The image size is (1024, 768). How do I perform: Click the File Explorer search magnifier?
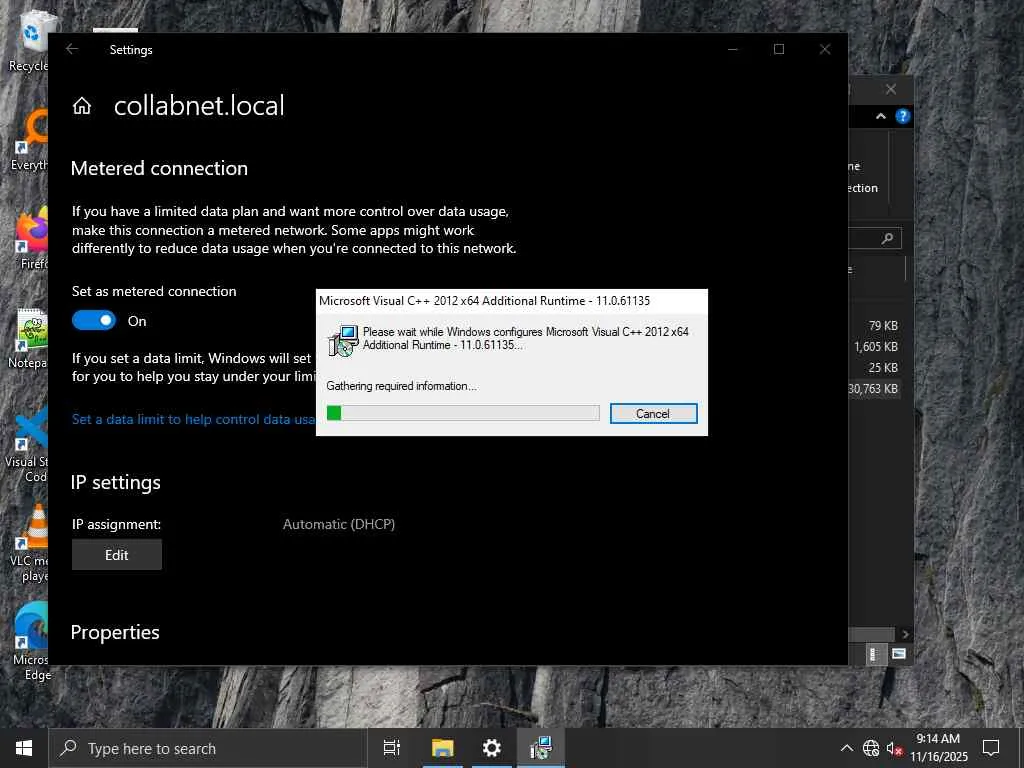pos(887,238)
